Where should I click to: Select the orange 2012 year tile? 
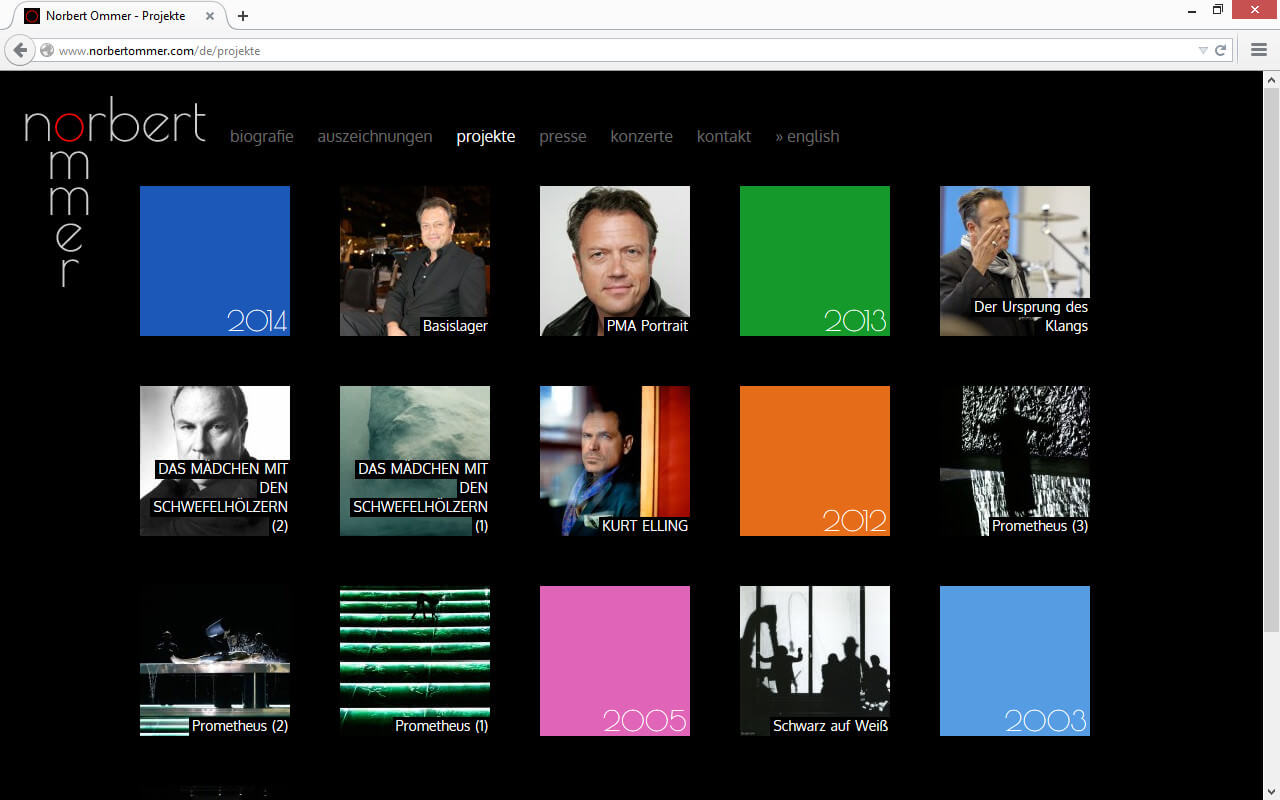(815, 461)
